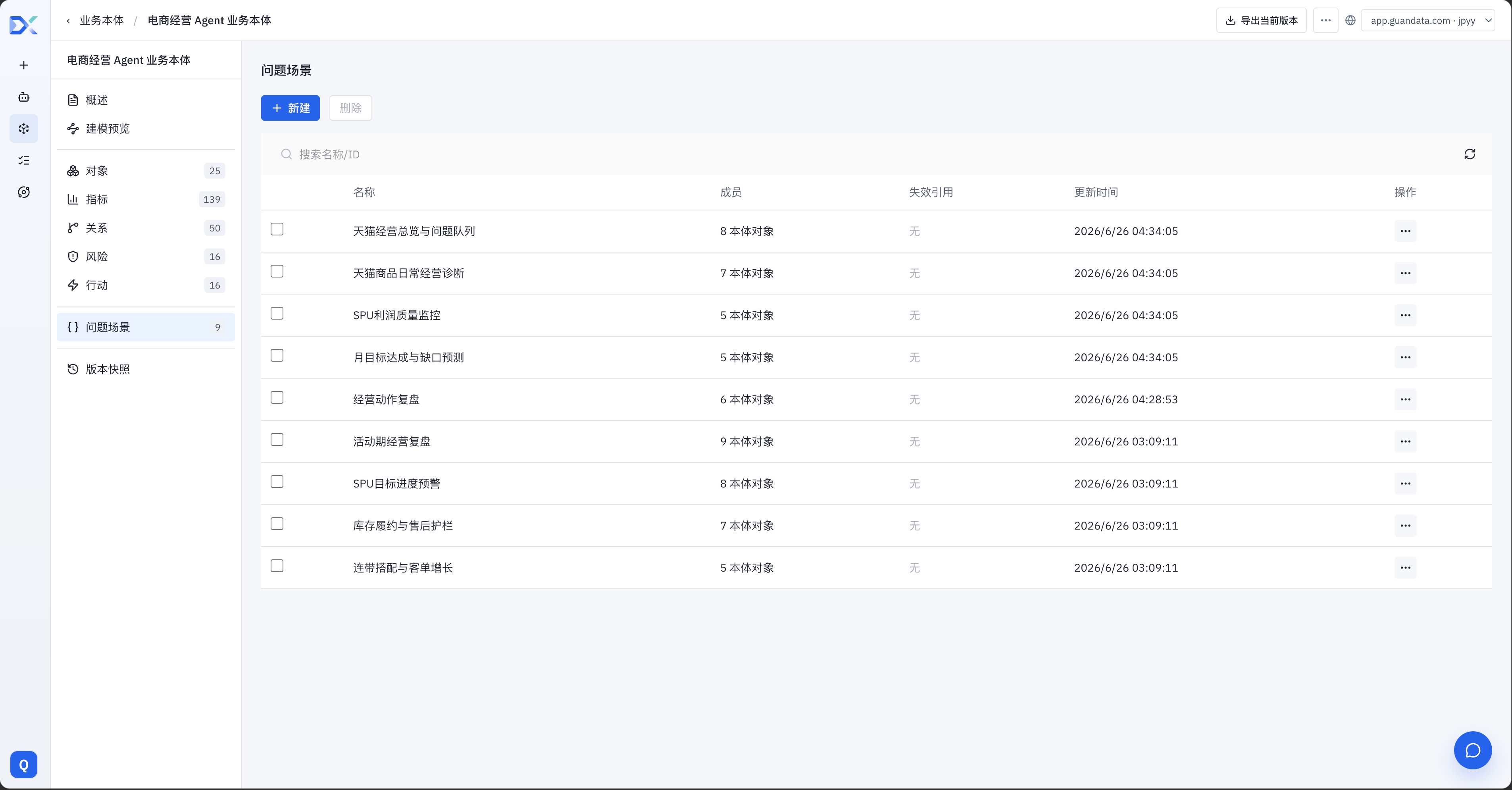Click the plus icon in left rail

pos(23,65)
